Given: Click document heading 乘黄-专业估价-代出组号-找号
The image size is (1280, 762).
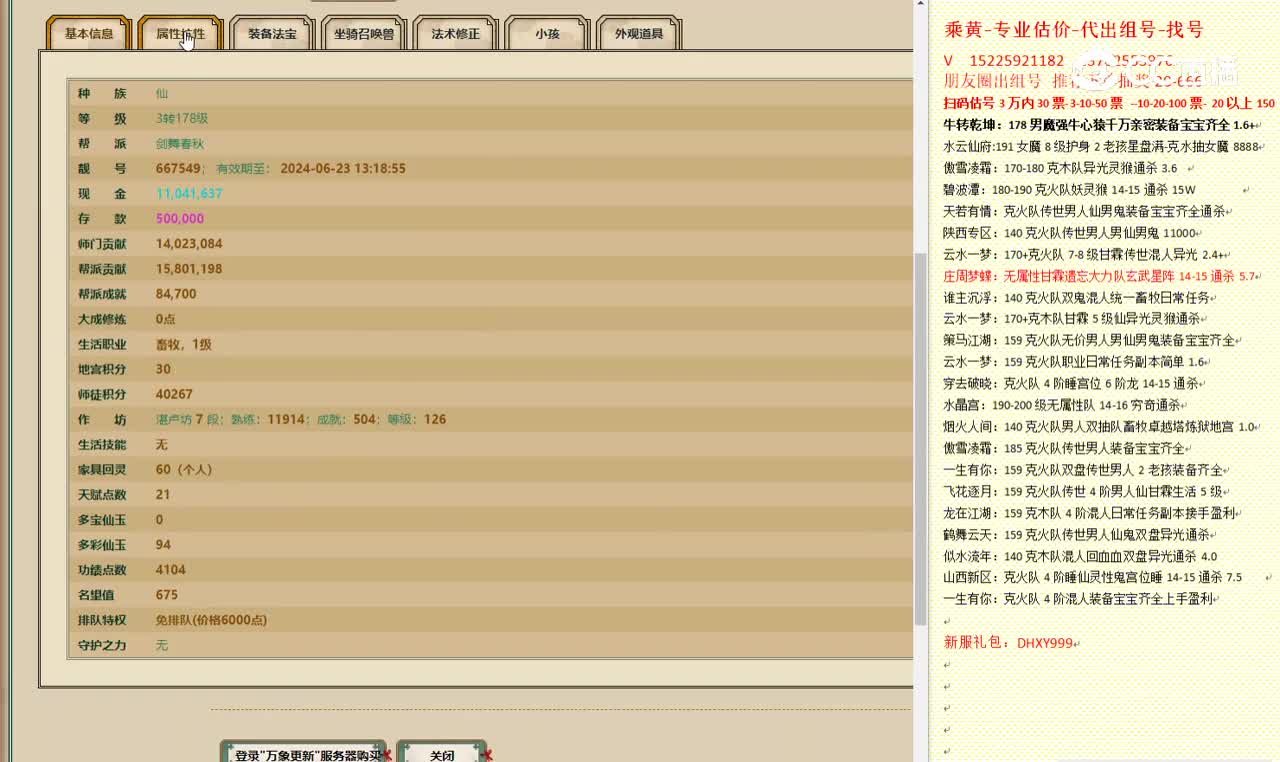Looking at the screenshot, I should pyautogui.click(x=1074, y=30).
